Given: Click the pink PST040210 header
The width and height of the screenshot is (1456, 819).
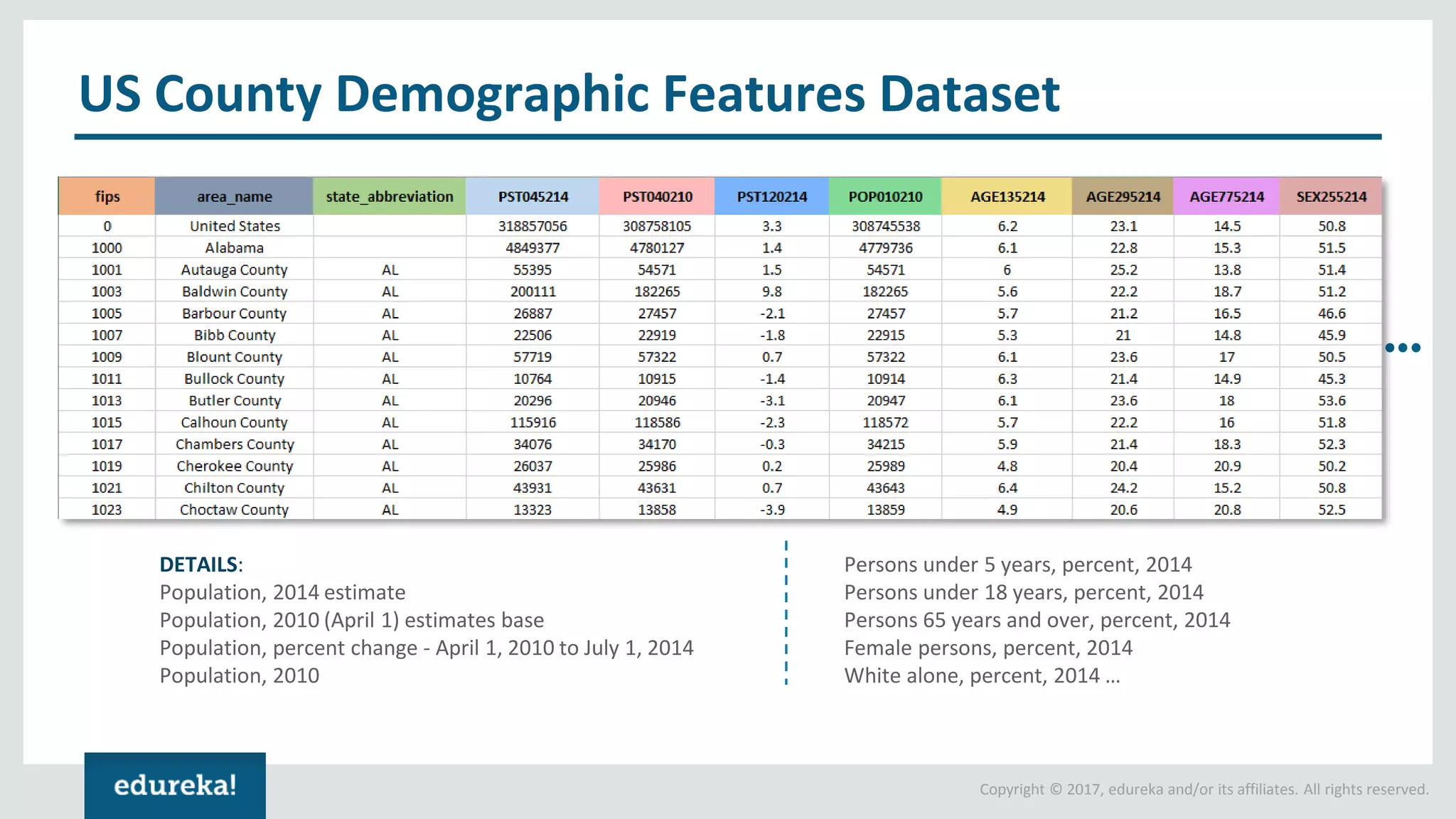Looking at the screenshot, I should 657,196.
